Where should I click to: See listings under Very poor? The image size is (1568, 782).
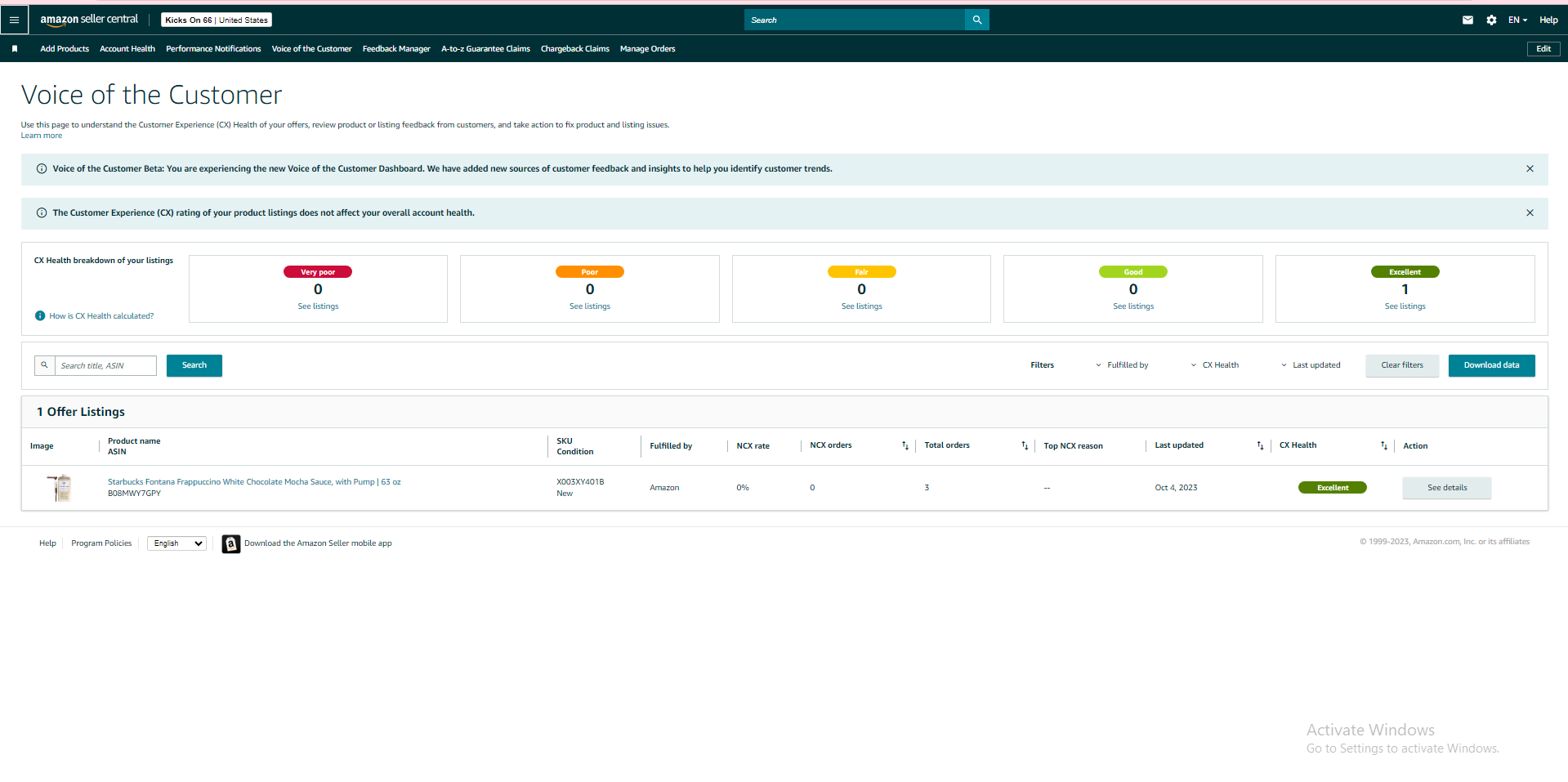click(318, 306)
